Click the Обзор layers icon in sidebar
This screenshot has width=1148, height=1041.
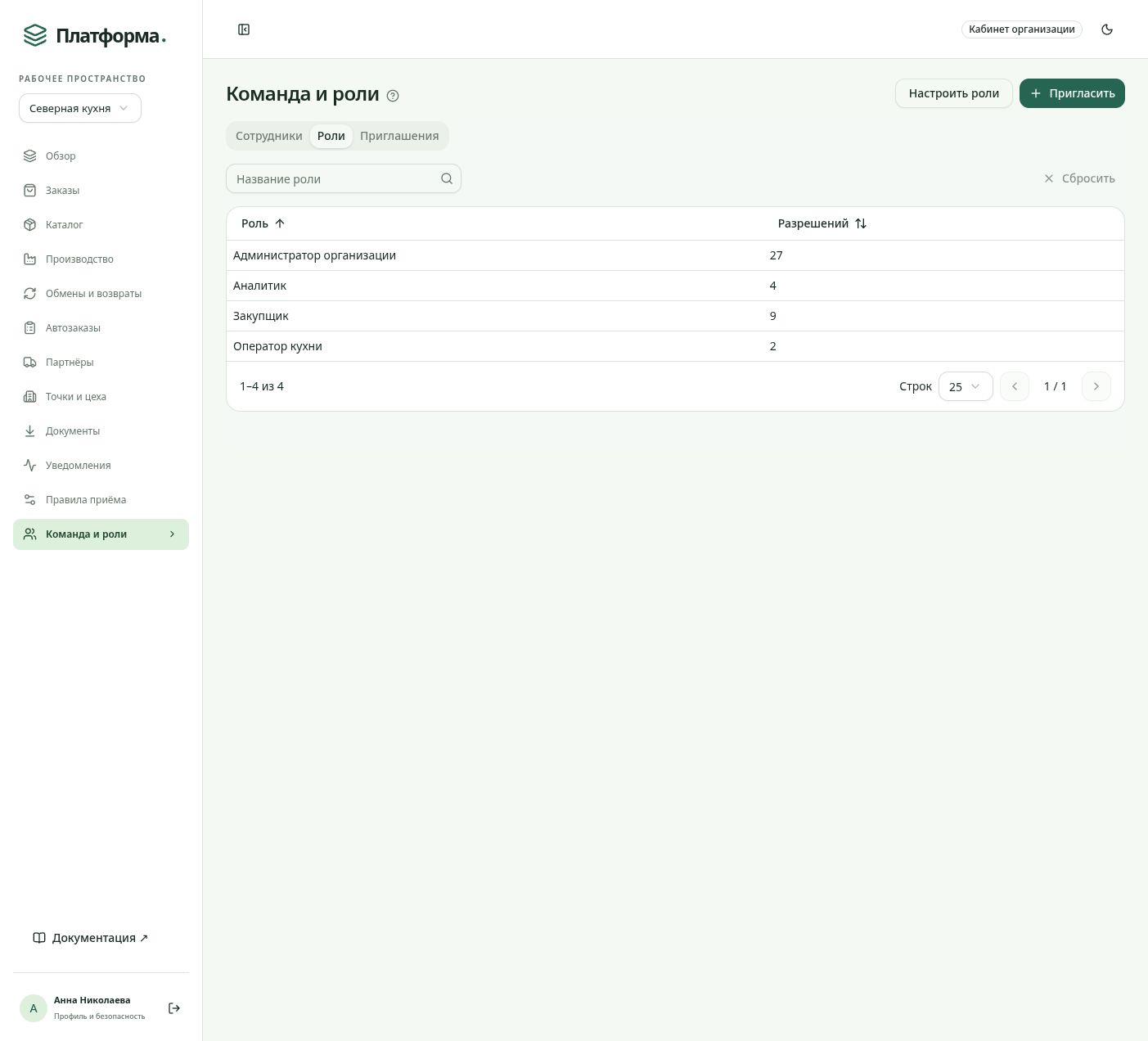(x=30, y=155)
